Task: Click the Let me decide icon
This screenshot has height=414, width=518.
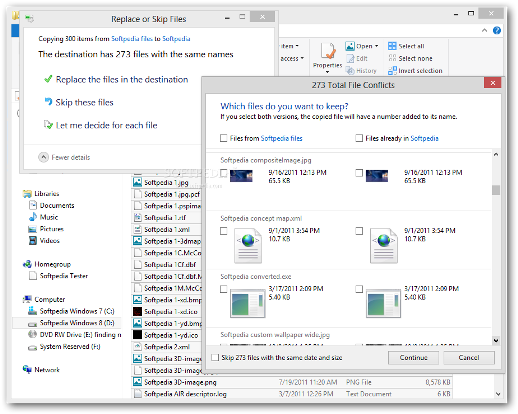Action: pos(48,125)
